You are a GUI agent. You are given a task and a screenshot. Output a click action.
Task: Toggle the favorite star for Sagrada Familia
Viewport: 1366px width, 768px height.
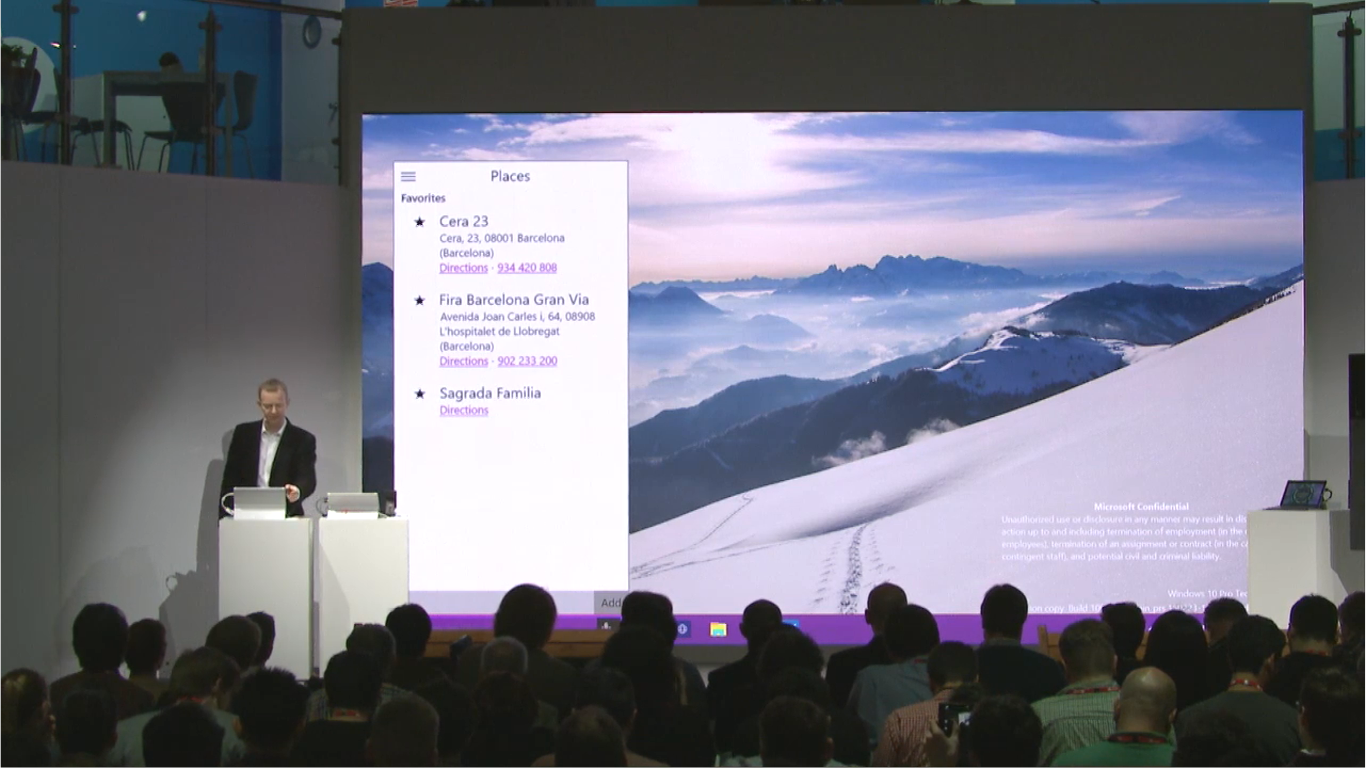click(419, 394)
